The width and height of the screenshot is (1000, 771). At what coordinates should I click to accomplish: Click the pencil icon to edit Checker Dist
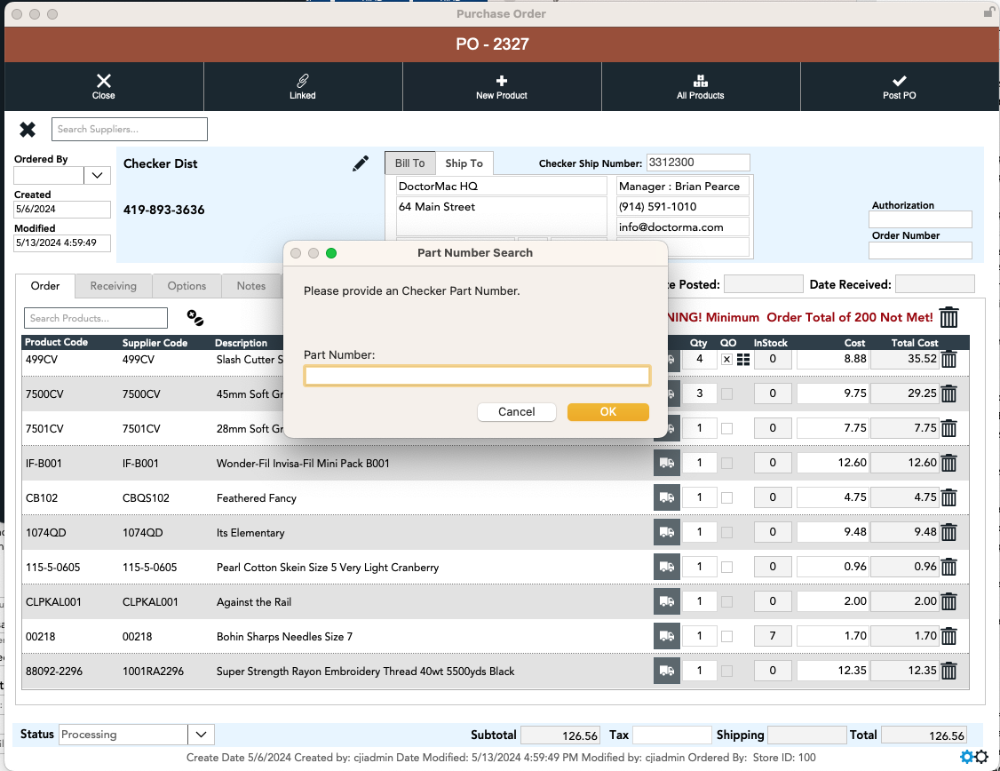361,164
